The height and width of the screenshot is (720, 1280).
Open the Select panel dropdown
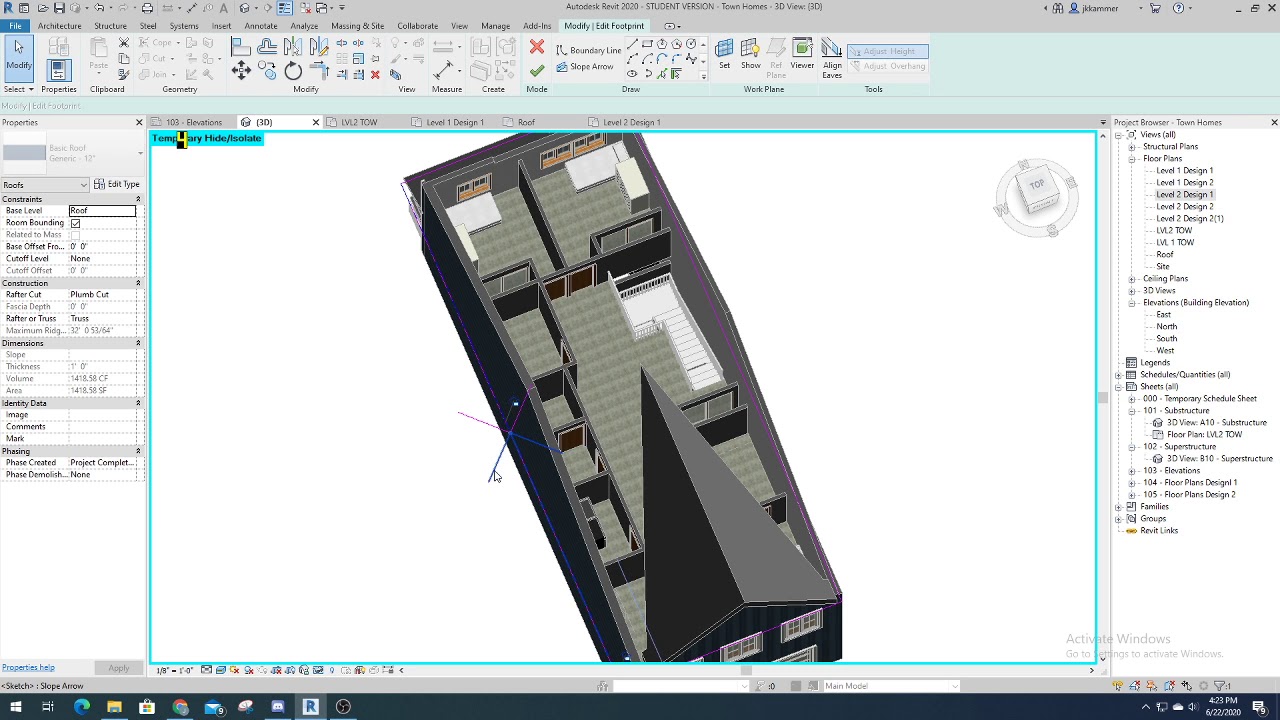[x=17, y=89]
